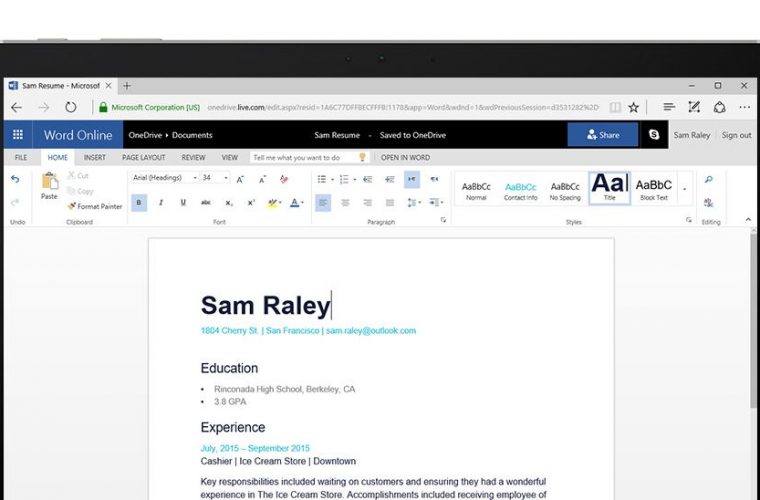Open the line spacing dropdown
760x500 pixels.
coord(414,203)
